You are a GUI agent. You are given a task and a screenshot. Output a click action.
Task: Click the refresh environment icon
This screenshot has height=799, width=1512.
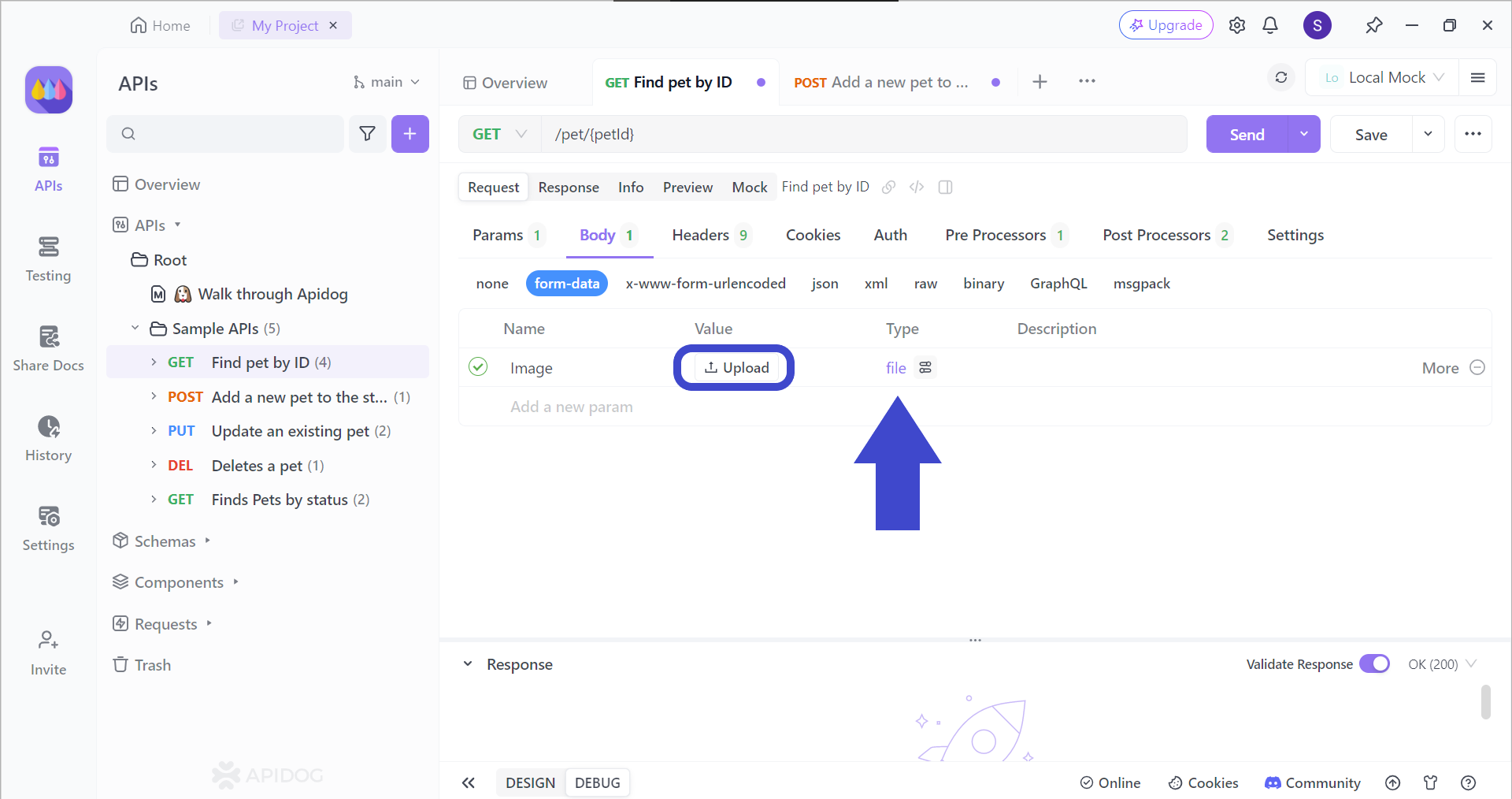1281,77
